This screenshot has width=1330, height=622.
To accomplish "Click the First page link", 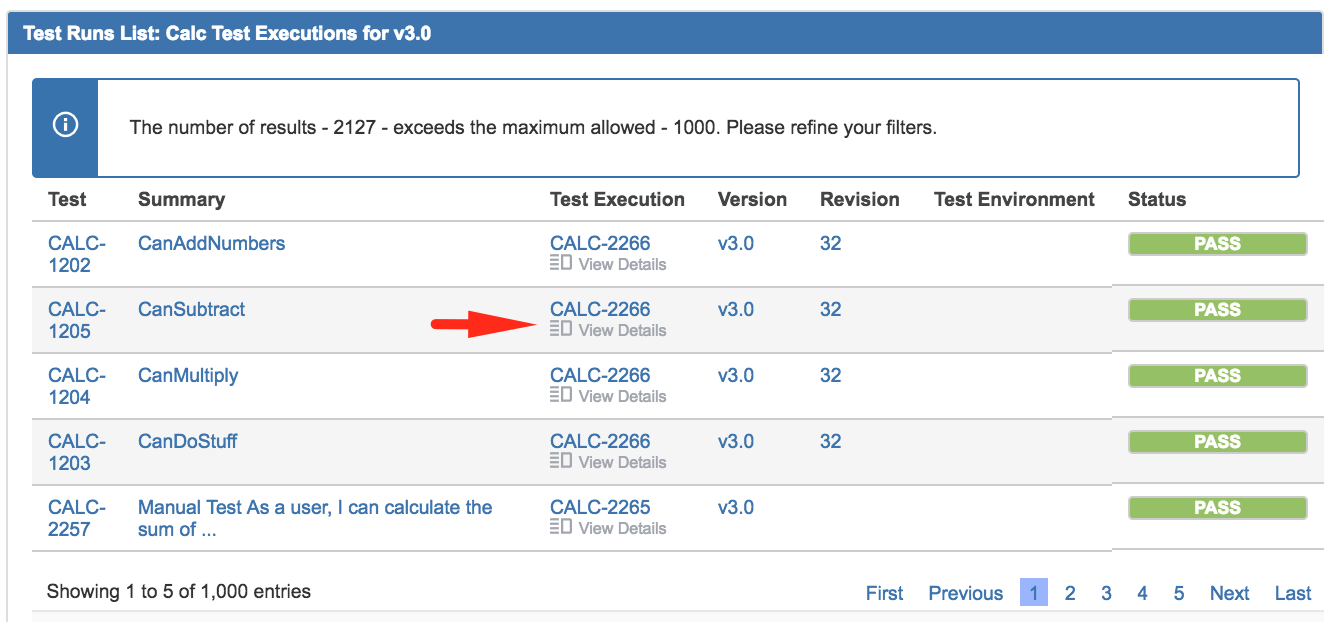I will pos(884,593).
